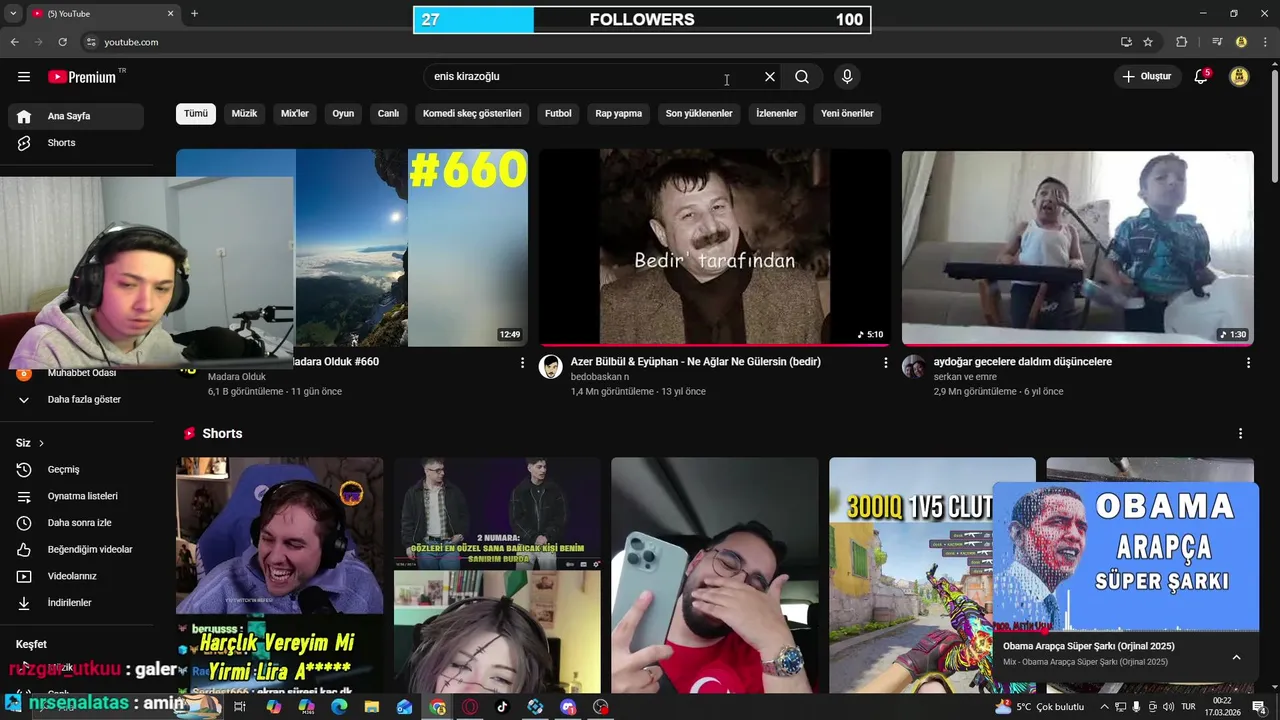Open the bedobaskan n channel avatar
This screenshot has width=1280, height=720.
[x=550, y=367]
